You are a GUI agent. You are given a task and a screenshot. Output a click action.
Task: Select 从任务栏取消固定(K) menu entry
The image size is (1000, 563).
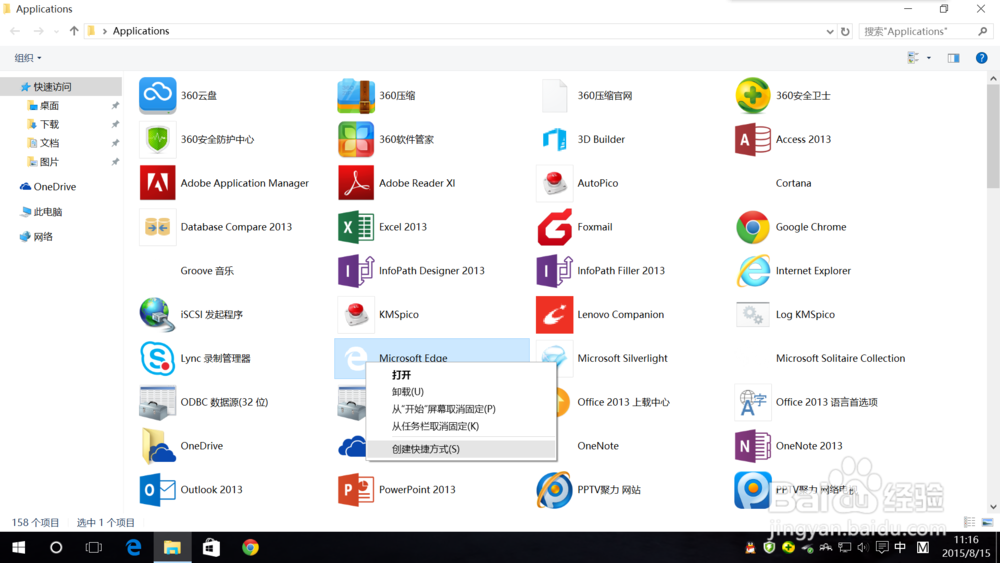coord(461,426)
